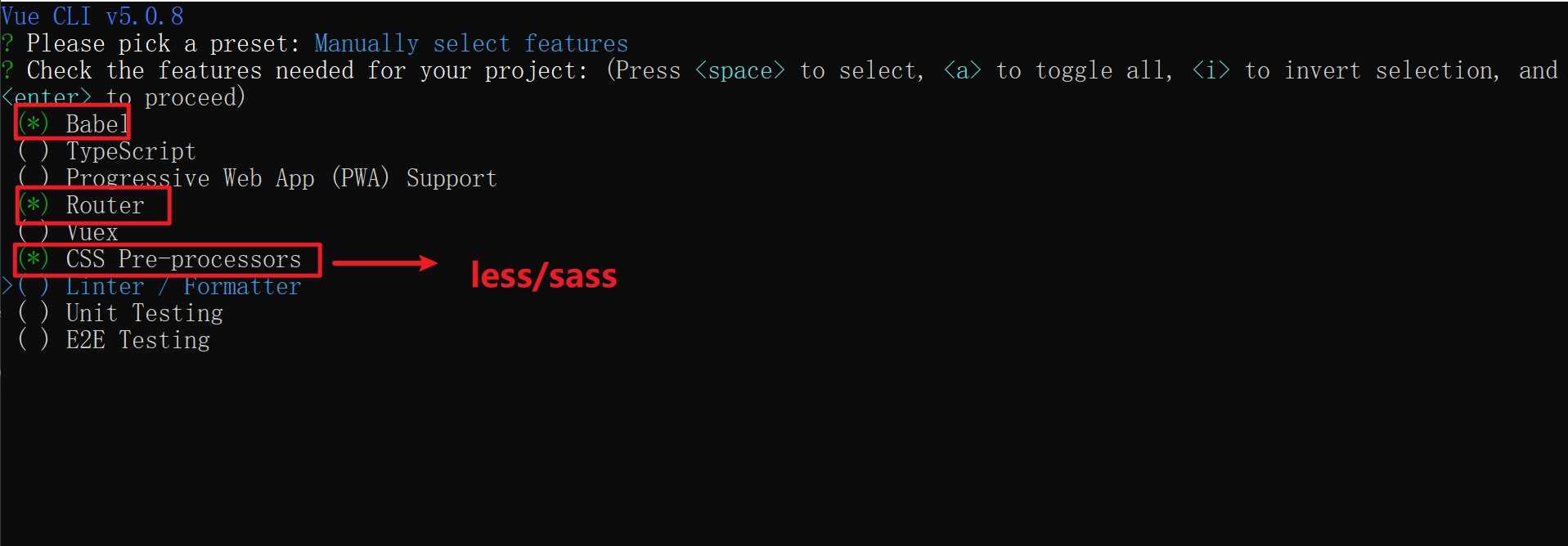Click the Babel option label
Screen dimensions: 1568x546
coord(97,124)
